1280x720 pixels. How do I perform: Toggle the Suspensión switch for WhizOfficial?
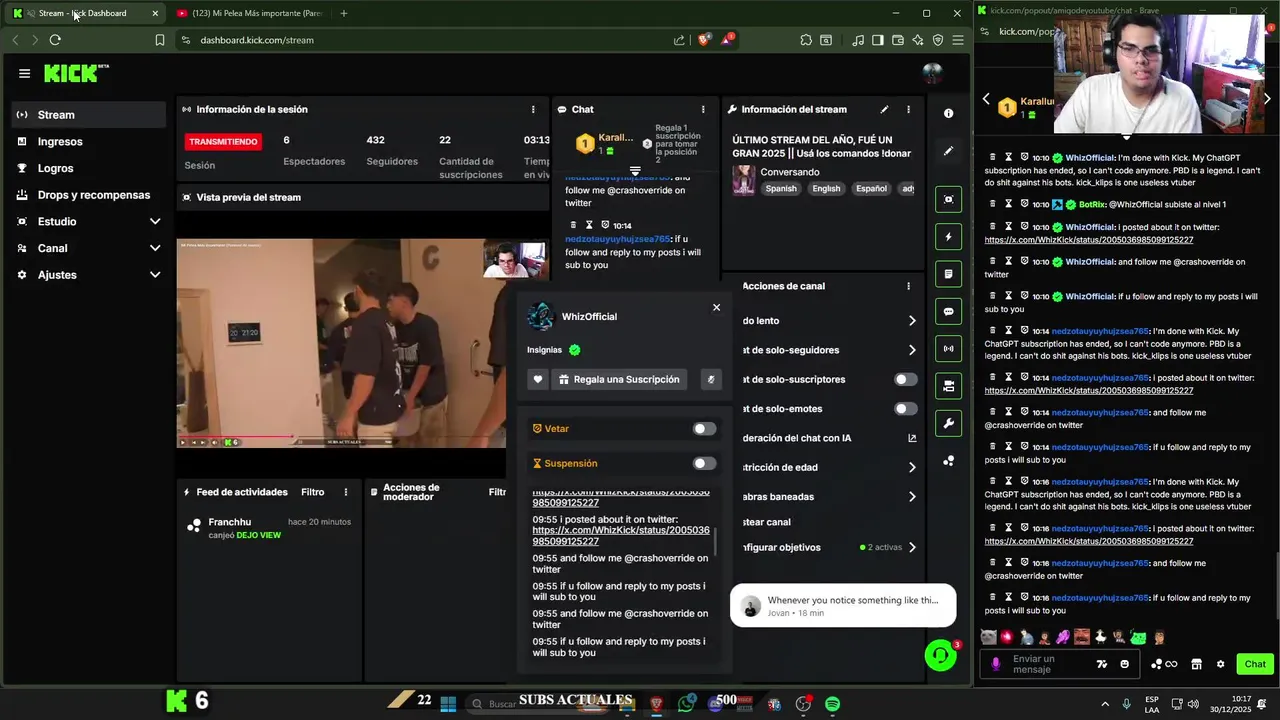(x=704, y=463)
